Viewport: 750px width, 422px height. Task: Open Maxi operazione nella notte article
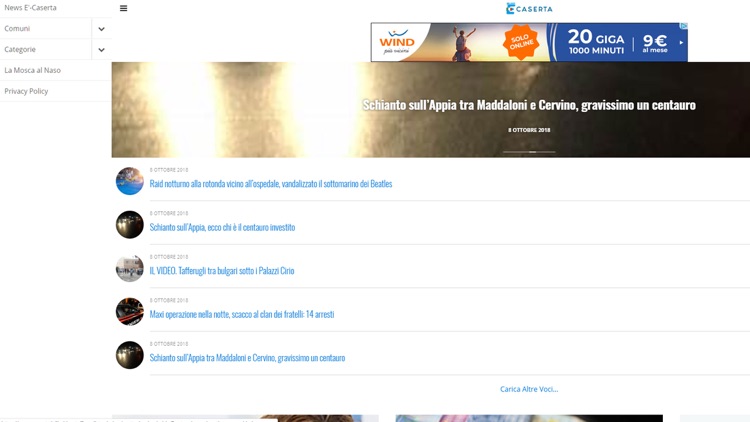tap(242, 314)
